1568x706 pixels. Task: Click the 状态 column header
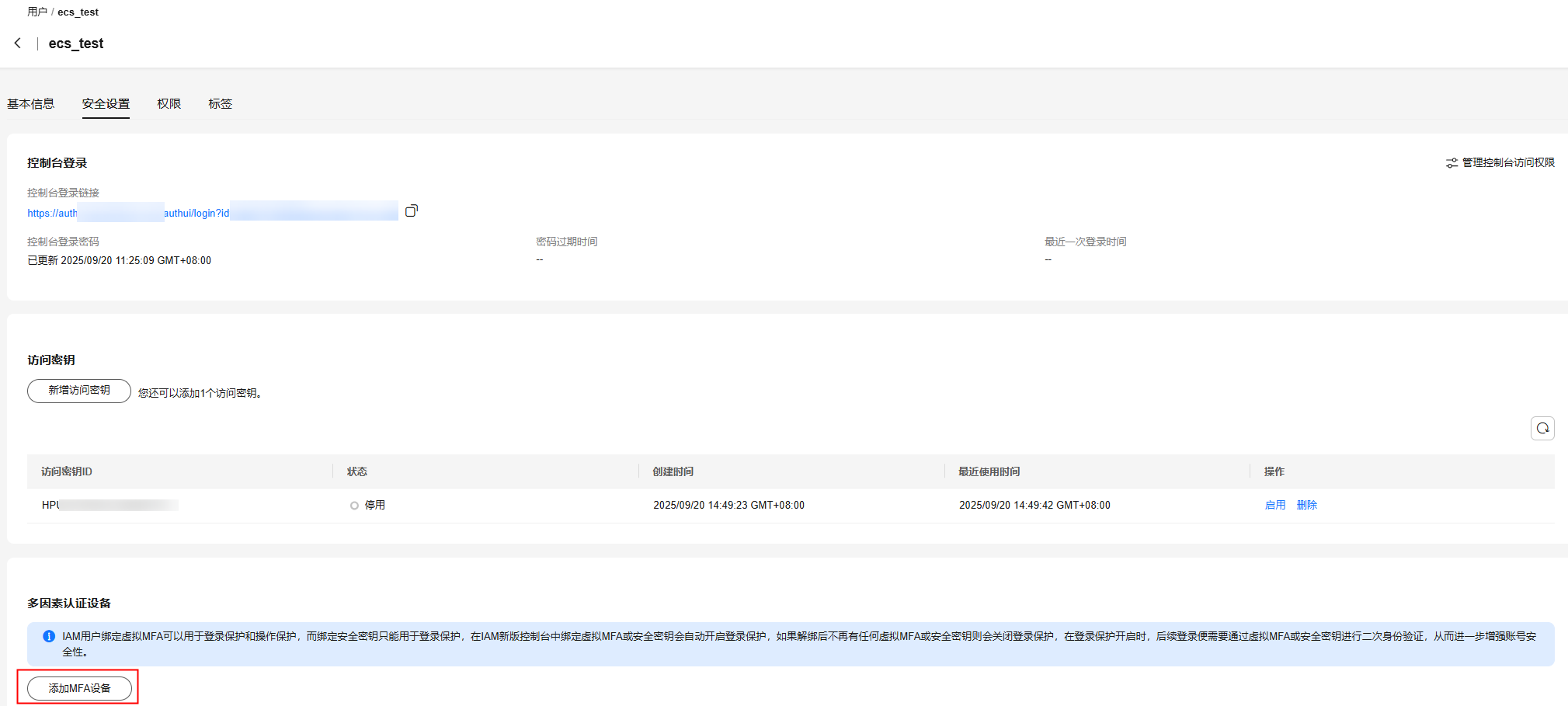coord(357,471)
